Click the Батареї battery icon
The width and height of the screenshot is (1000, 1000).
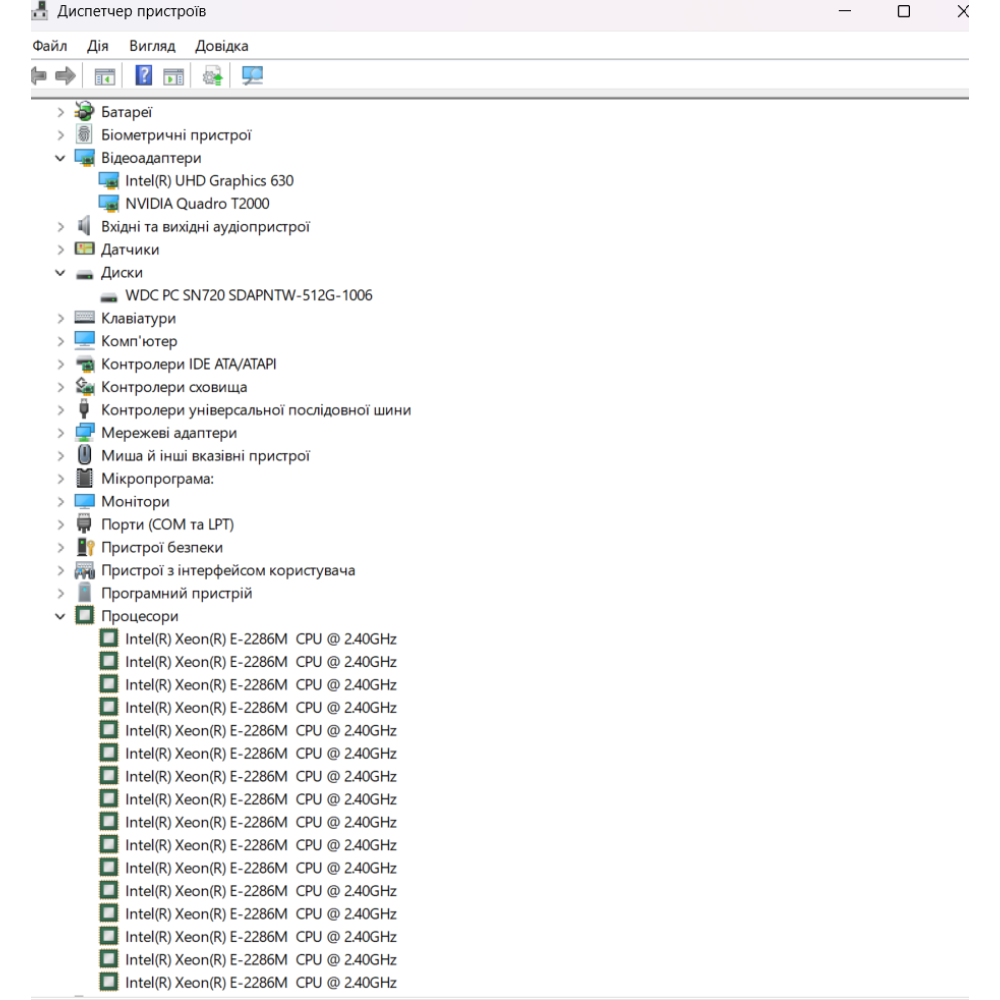tap(85, 112)
